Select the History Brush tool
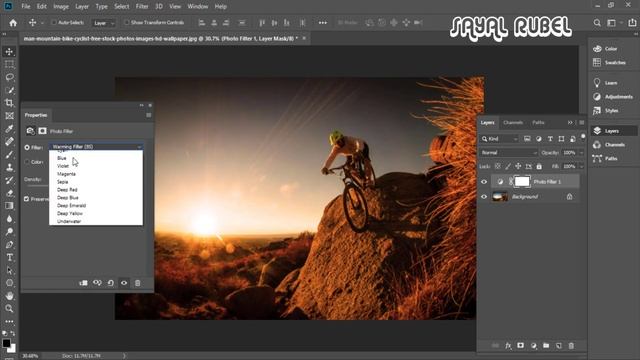 pos(9,180)
